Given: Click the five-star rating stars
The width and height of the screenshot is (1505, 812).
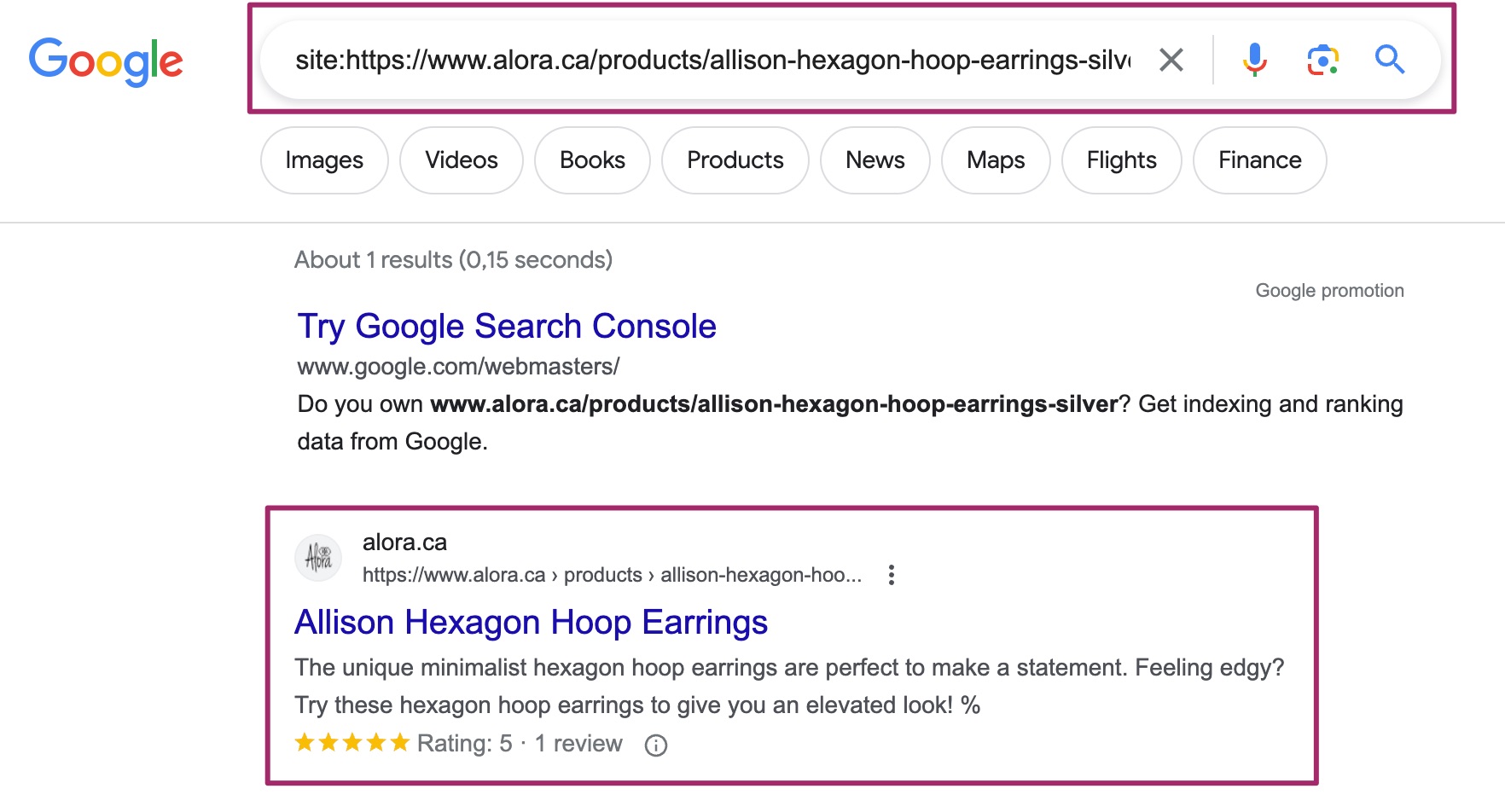Looking at the screenshot, I should pyautogui.click(x=352, y=743).
